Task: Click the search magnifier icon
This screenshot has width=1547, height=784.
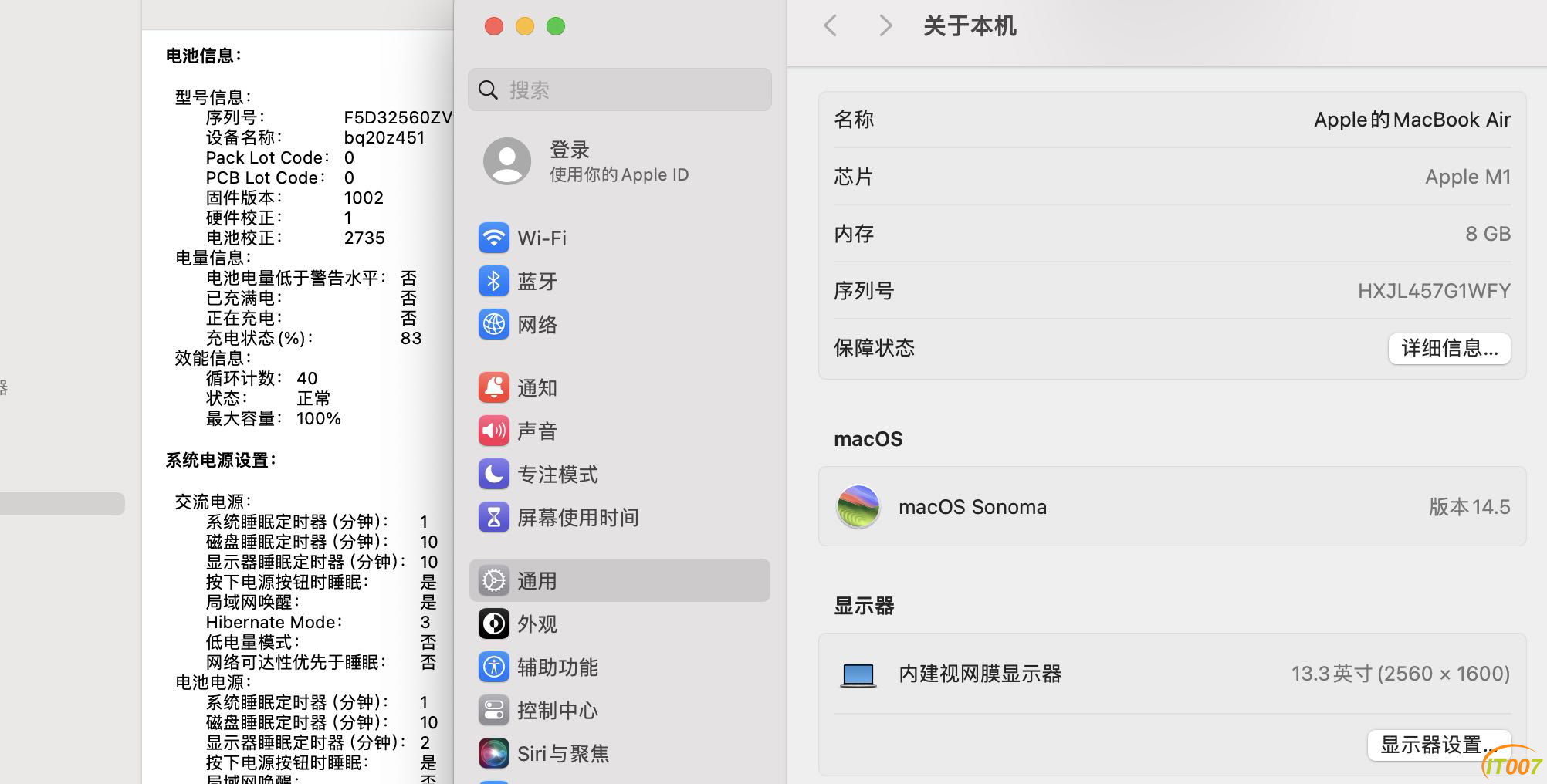Action: pos(488,90)
